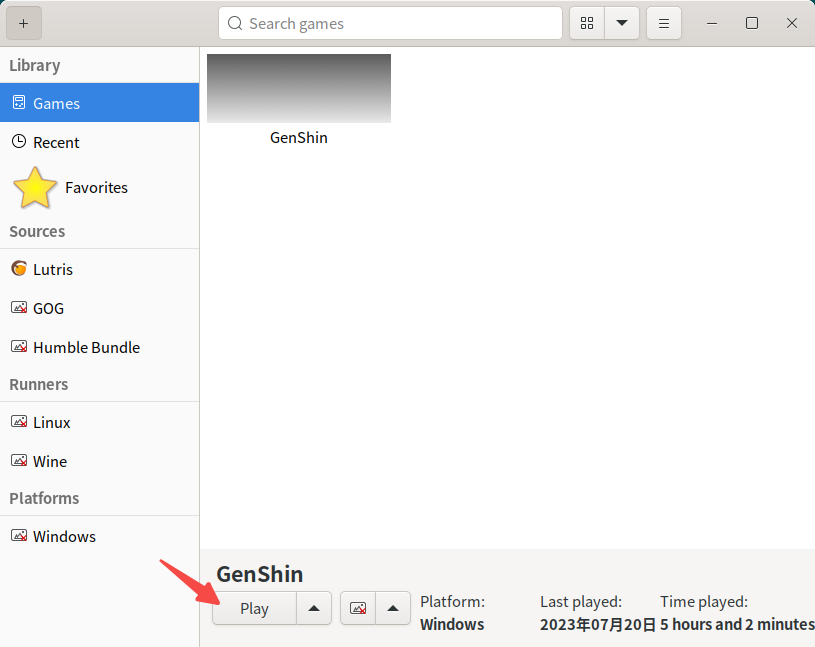Open the hamburger main menu

tap(664, 23)
